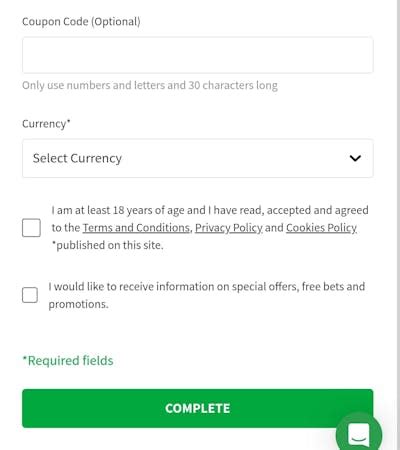400x450 pixels.
Task: Click the "*published on this site." text
Action: pos(108,245)
